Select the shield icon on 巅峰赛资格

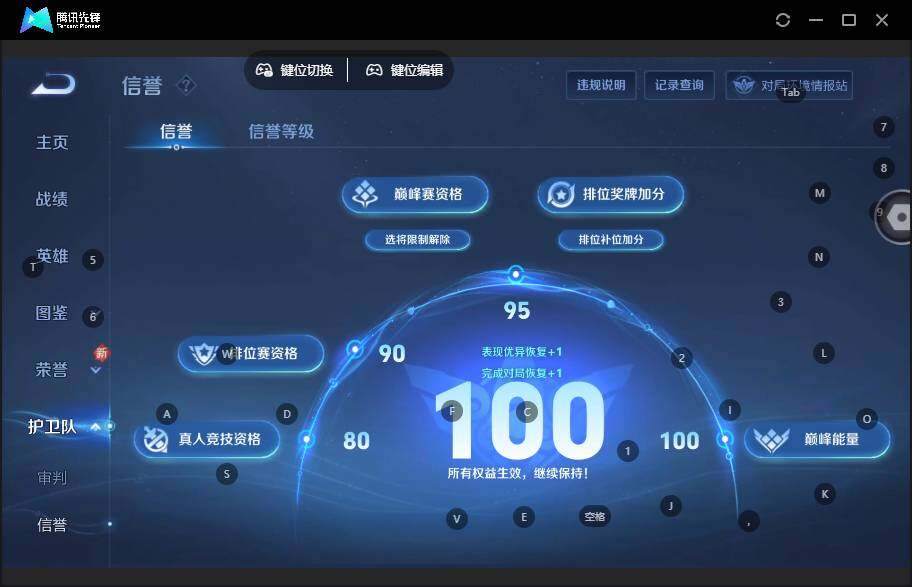pyautogui.click(x=365, y=195)
